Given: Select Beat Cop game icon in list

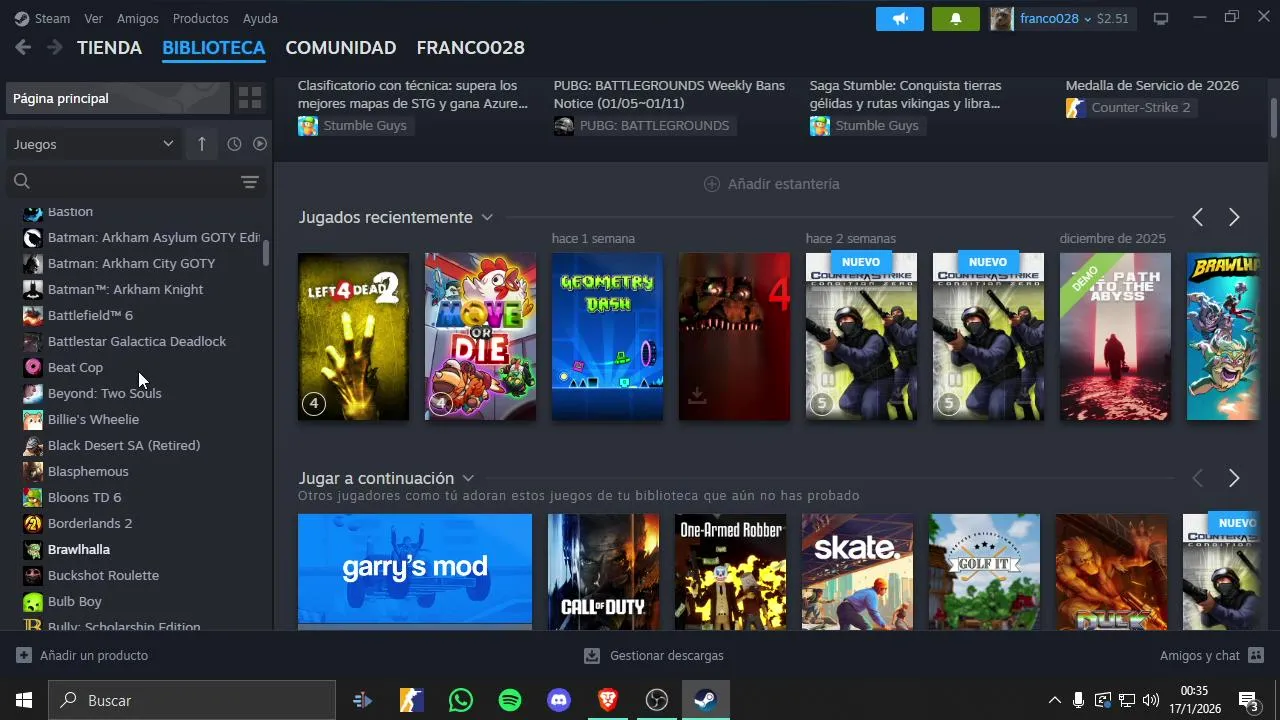Looking at the screenshot, I should pos(33,367).
